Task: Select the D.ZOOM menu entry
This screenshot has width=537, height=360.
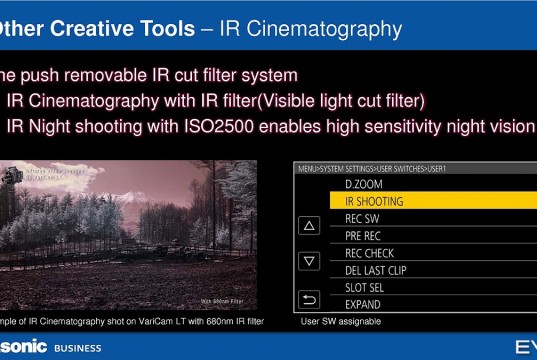Action: pos(433,184)
